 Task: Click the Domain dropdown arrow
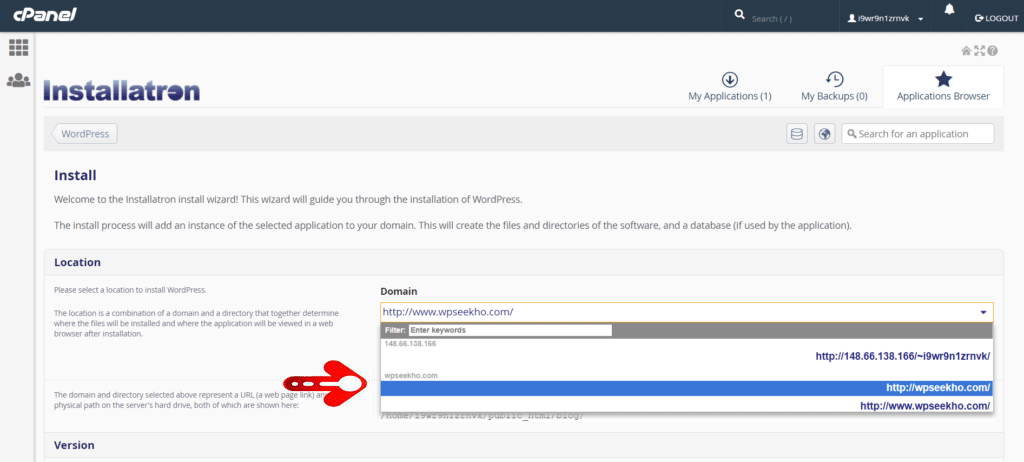tap(983, 312)
